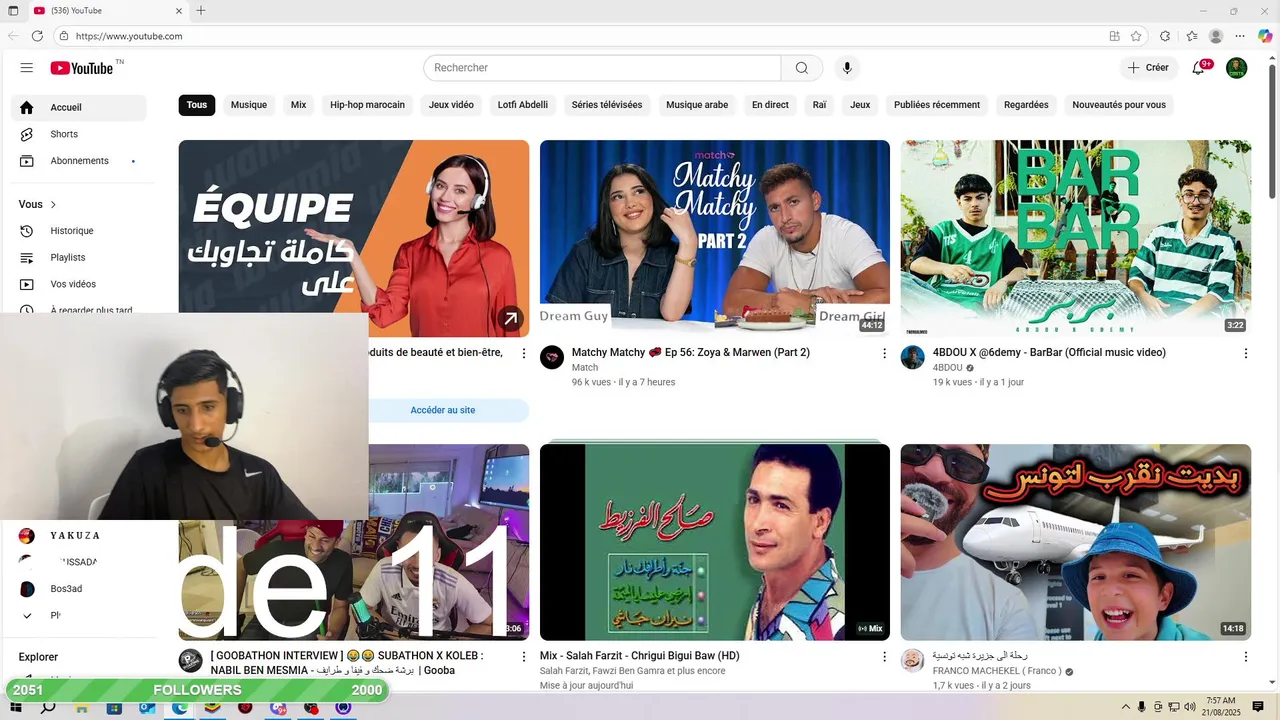
Task: Select the Publiées récemment chip
Action: (937, 105)
